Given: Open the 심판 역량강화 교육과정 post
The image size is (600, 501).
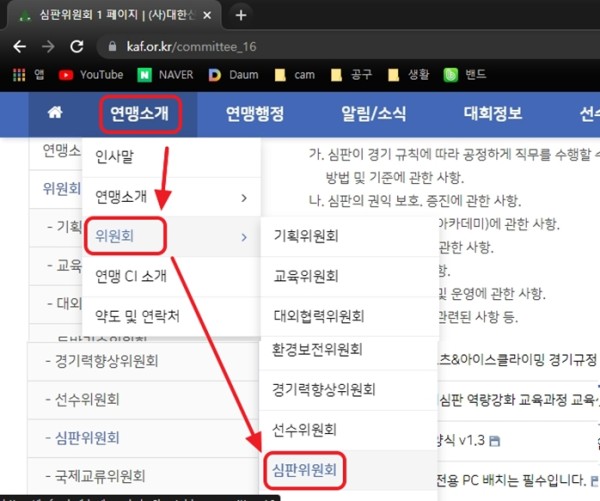Looking at the screenshot, I should tap(519, 400).
